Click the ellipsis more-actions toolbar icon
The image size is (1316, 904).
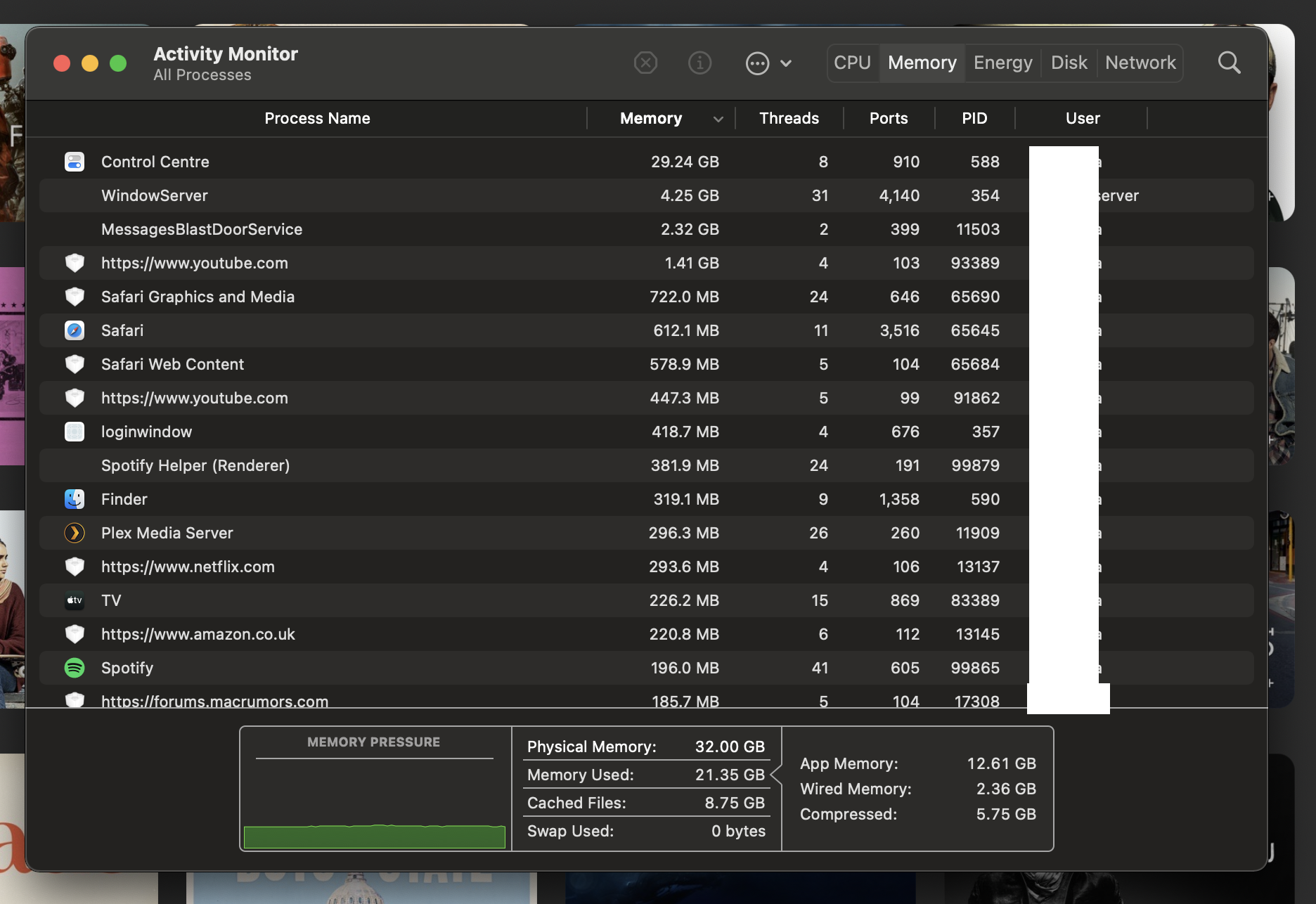[x=757, y=63]
